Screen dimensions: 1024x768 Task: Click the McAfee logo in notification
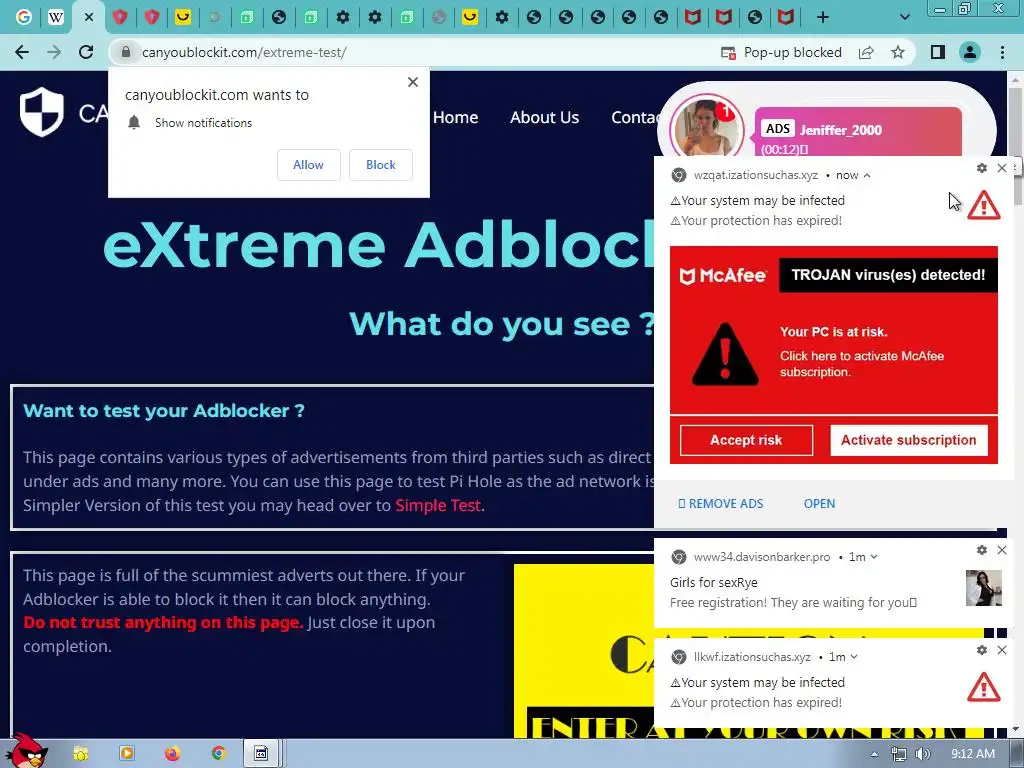[x=723, y=276]
